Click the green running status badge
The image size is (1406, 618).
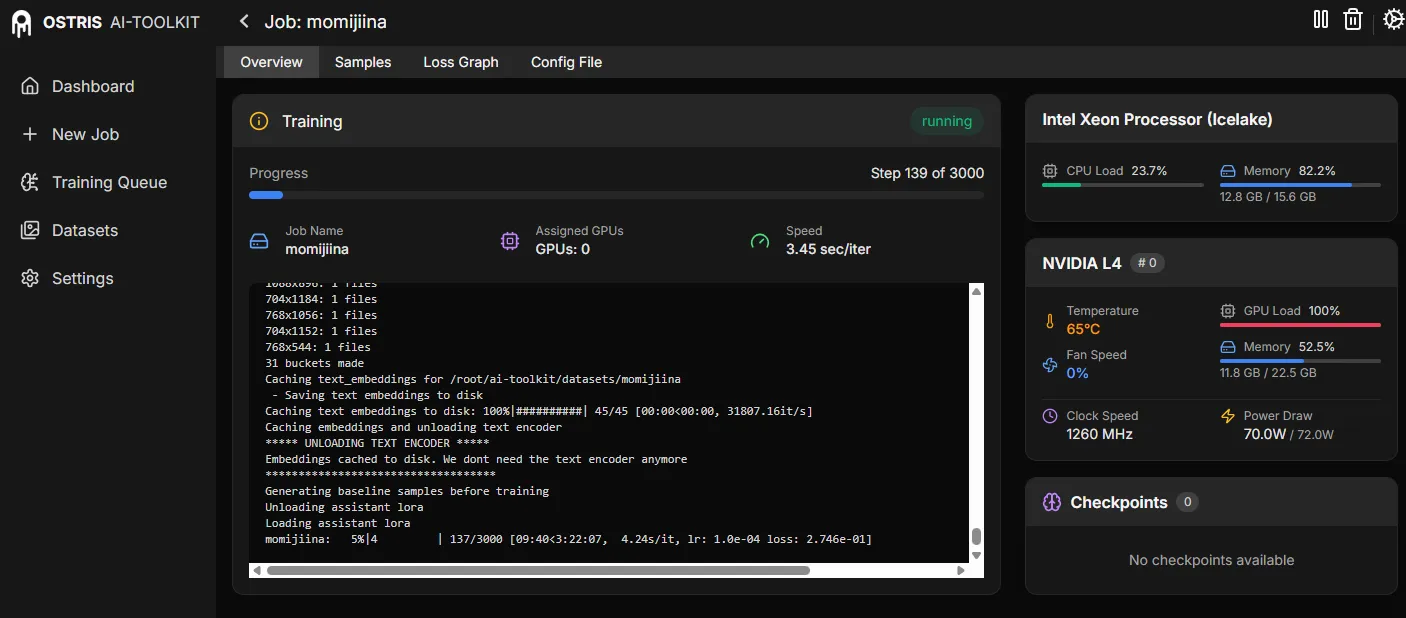[946, 121]
